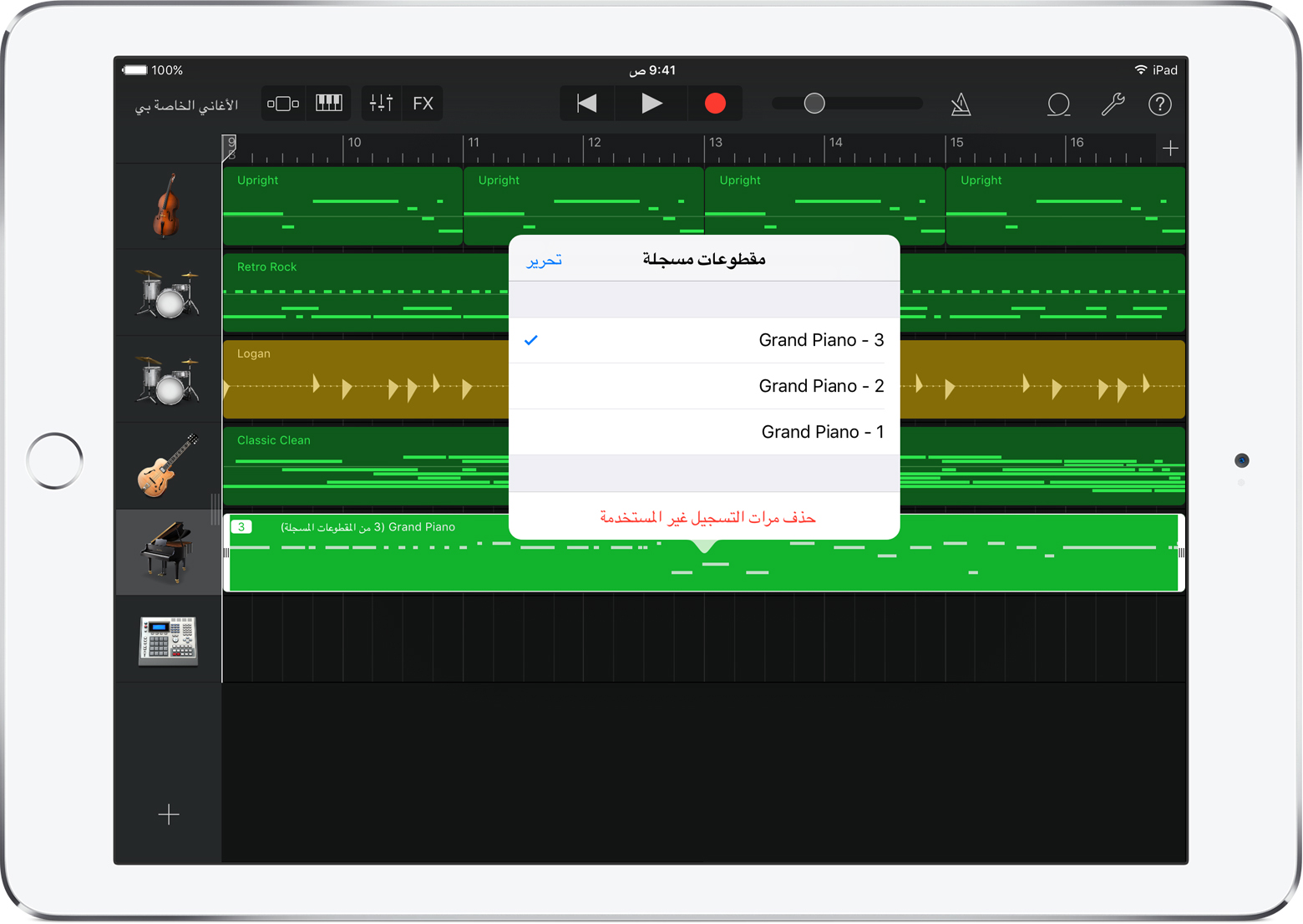This screenshot has height=924, width=1303.
Task: Adjust the master volume slider knob
Action: [814, 104]
